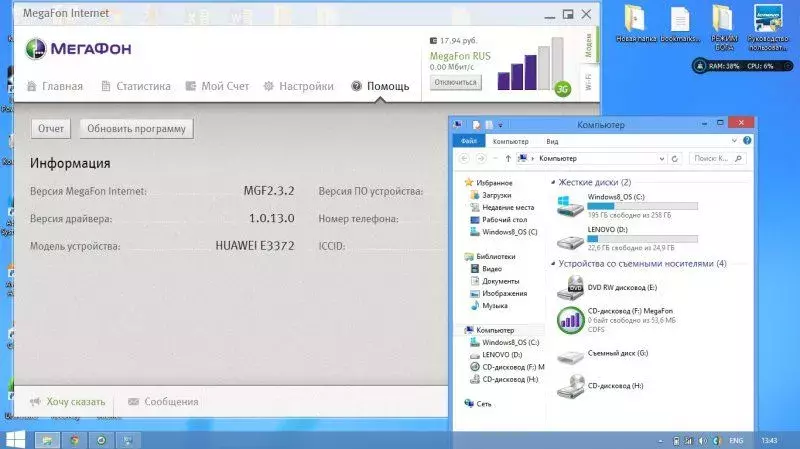The height and width of the screenshot is (449, 800).
Task: Select CD-дисковод (F:) MegaFon icon
Action: 570,320
